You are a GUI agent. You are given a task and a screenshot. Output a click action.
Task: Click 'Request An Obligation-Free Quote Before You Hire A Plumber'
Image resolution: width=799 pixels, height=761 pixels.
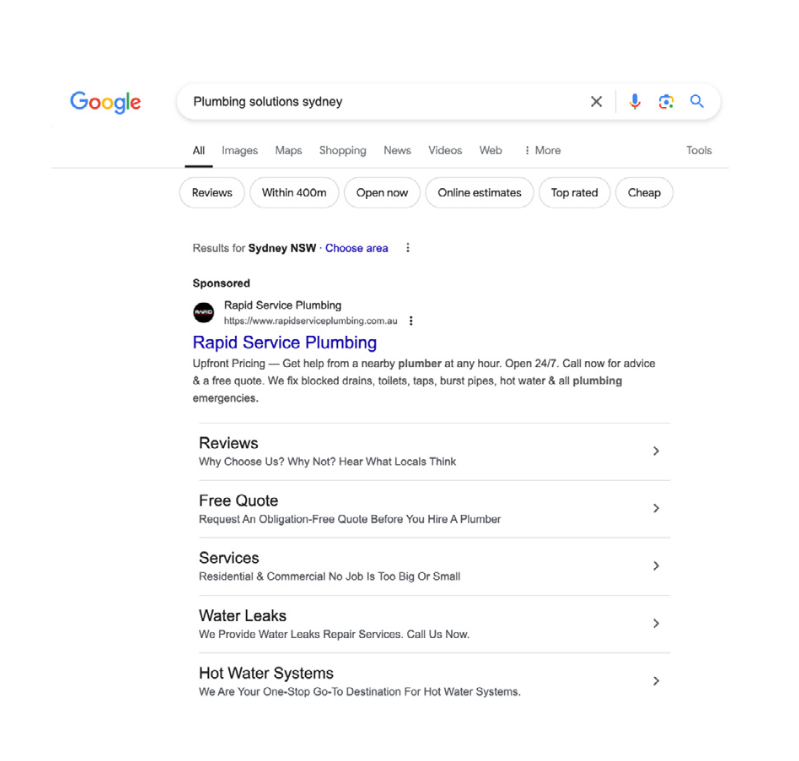tap(350, 519)
